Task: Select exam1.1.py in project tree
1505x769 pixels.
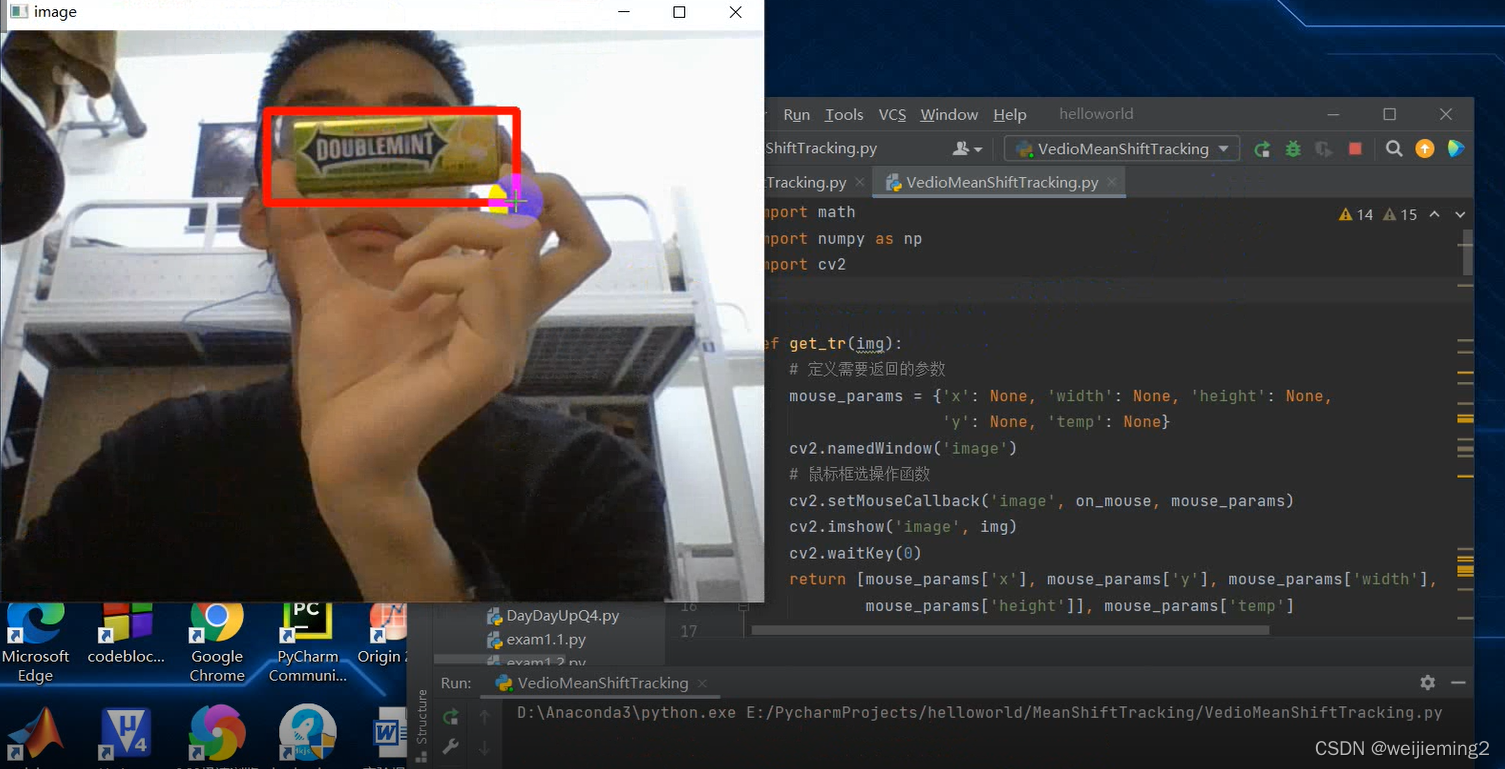Action: (536, 639)
